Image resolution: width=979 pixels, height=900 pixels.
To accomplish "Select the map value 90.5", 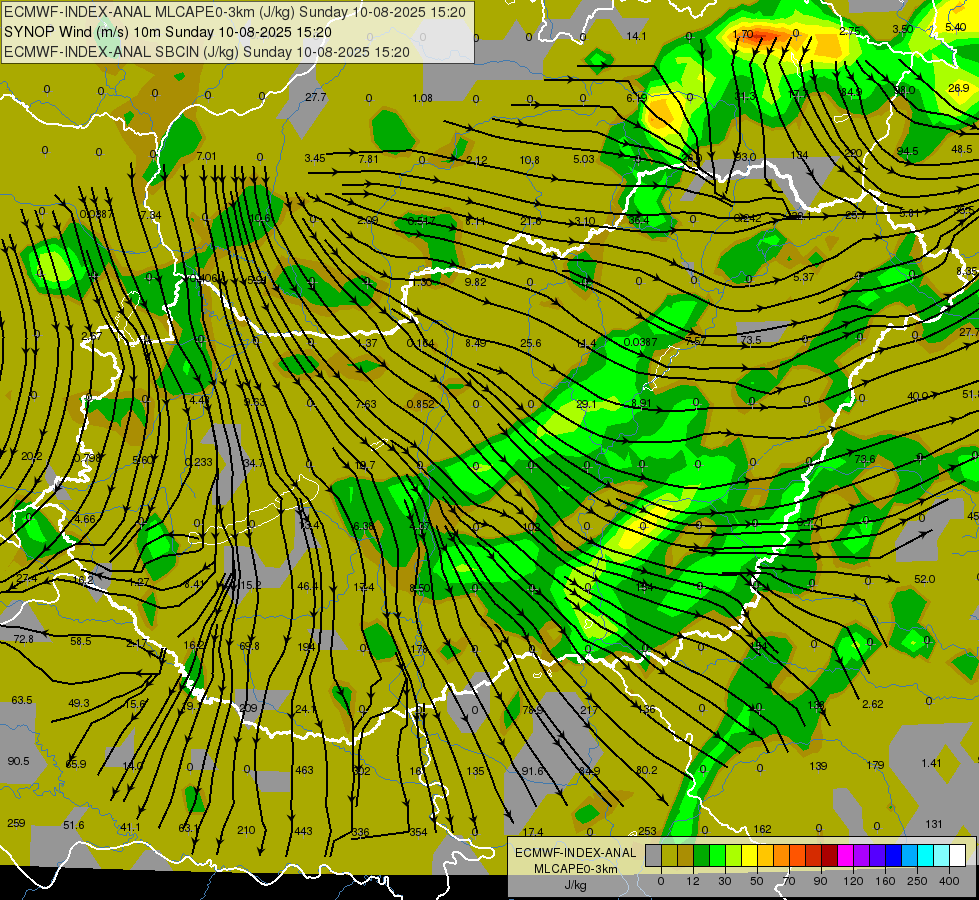I will 18,761.
